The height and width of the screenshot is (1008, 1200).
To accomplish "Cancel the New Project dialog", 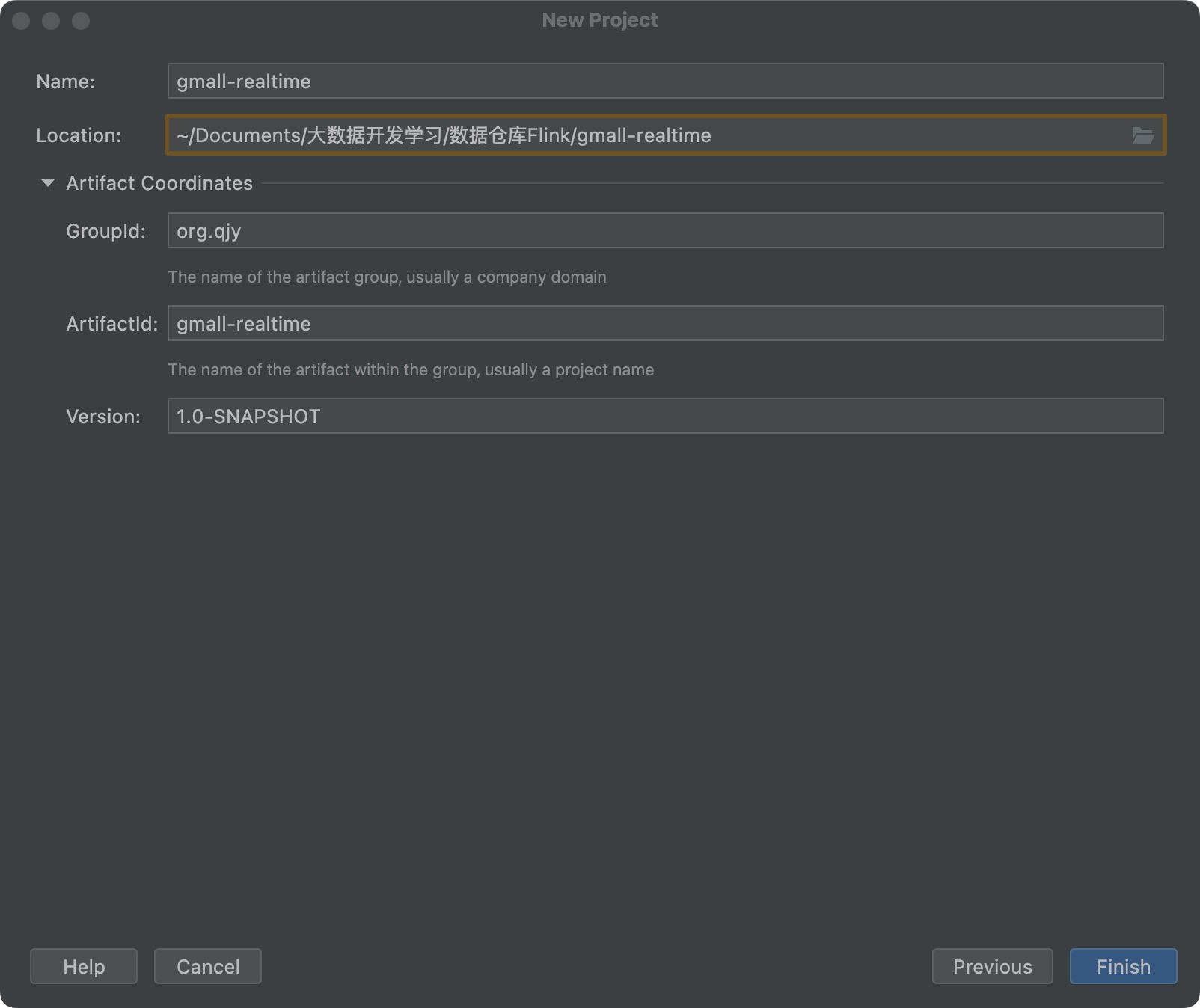I will [x=208, y=966].
